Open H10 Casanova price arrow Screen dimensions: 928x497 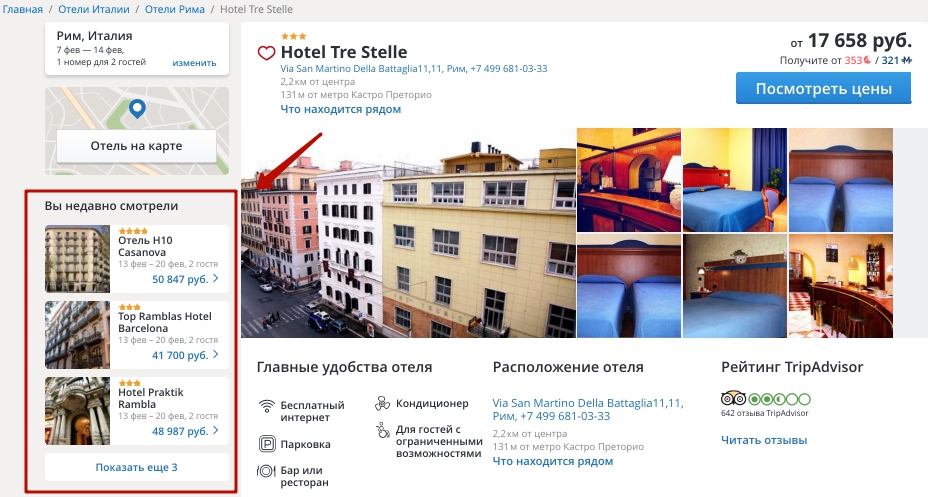click(215, 279)
